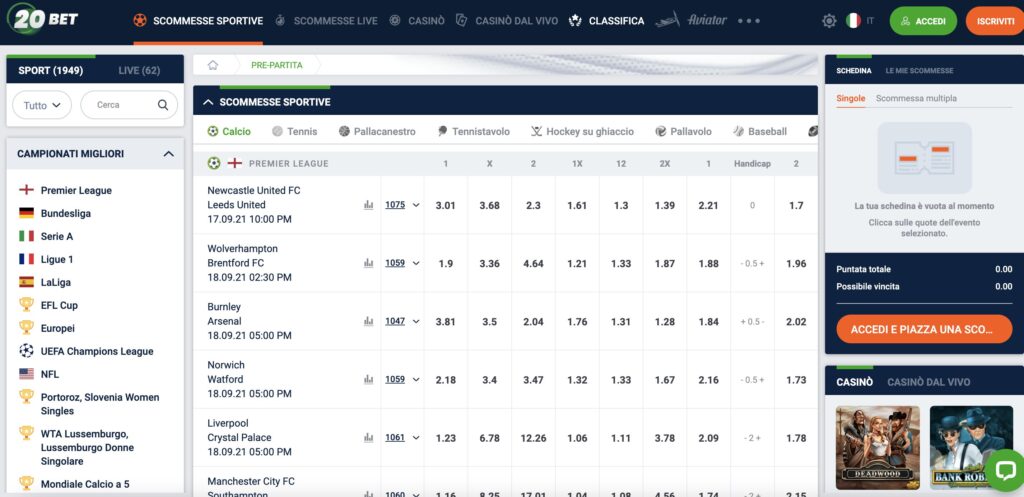Click the Aviator plane icon
The height and width of the screenshot is (497, 1024).
coord(667,20)
